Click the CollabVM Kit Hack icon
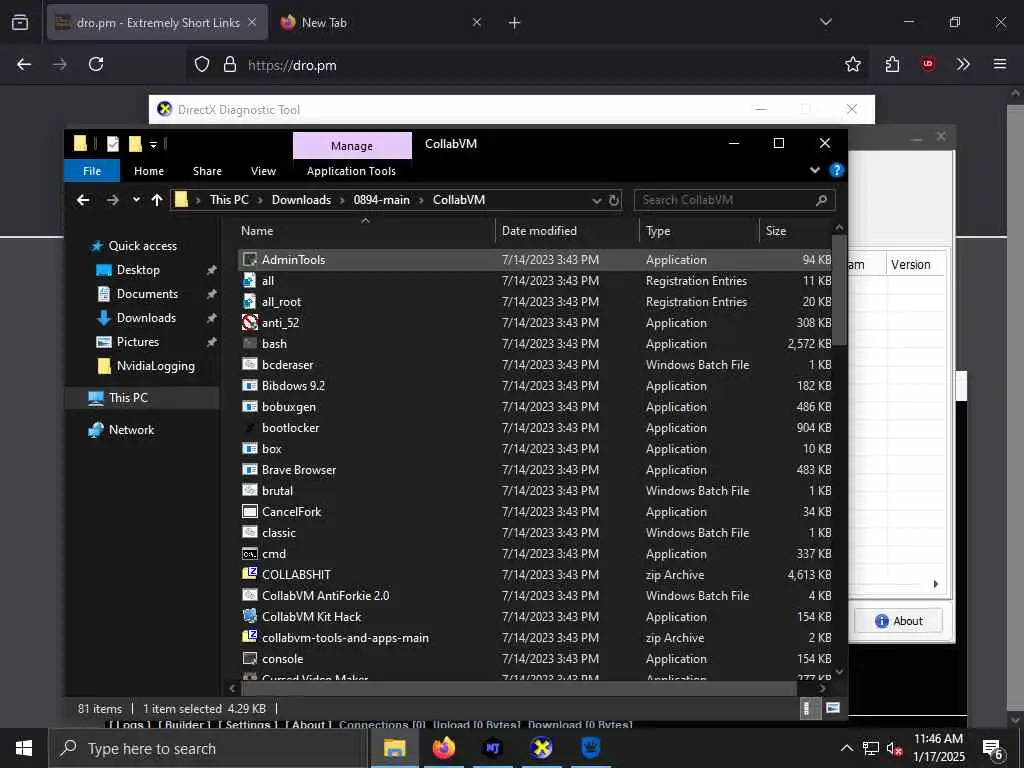Screen dimensions: 1024x768 [249, 616]
